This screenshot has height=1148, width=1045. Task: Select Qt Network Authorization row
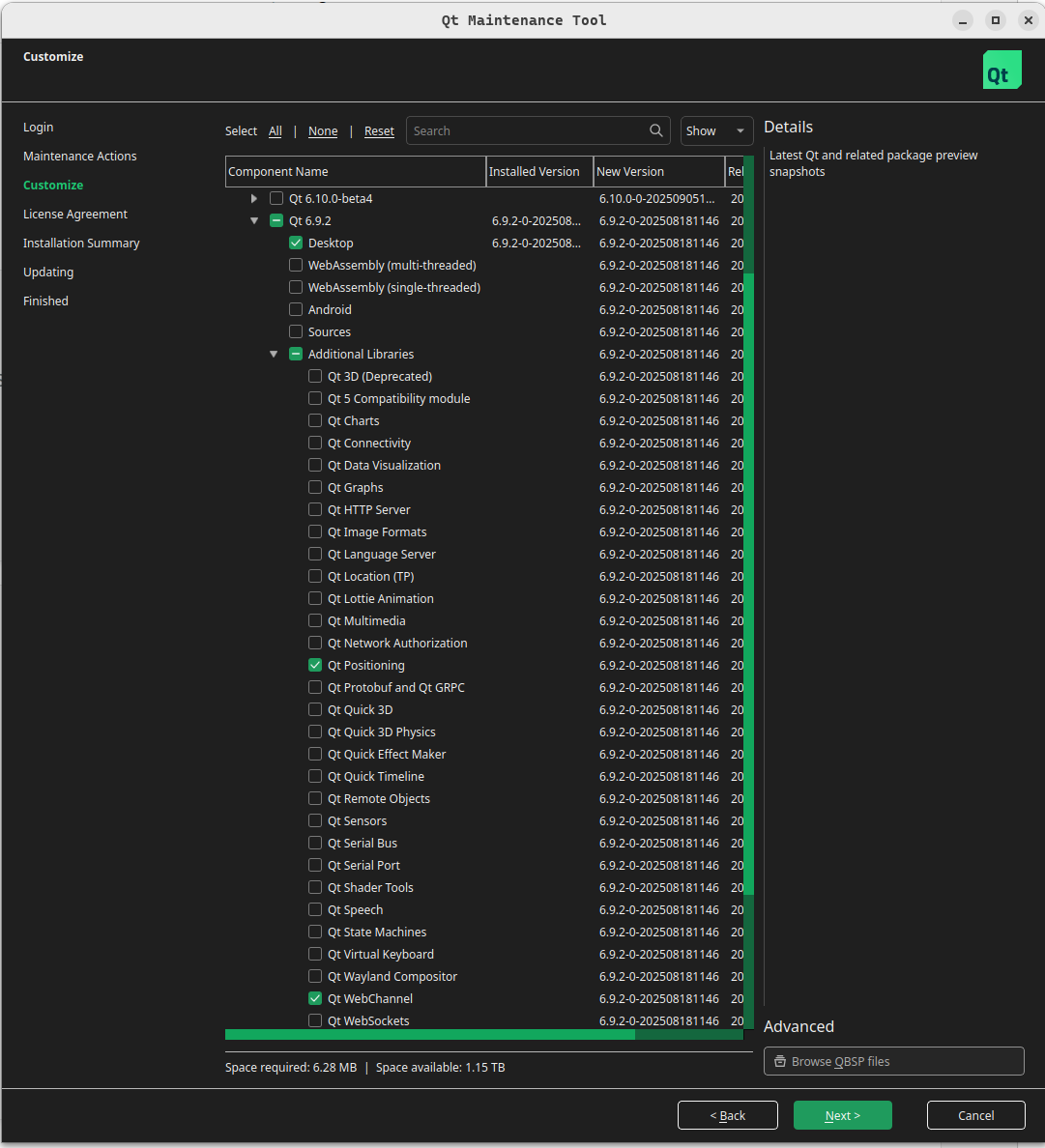(484, 643)
